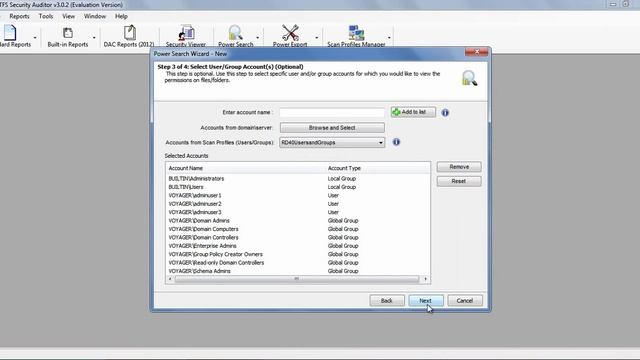The height and width of the screenshot is (360, 640).
Task: Select the VOYAGER\adminuser3 account
Action: point(298,212)
